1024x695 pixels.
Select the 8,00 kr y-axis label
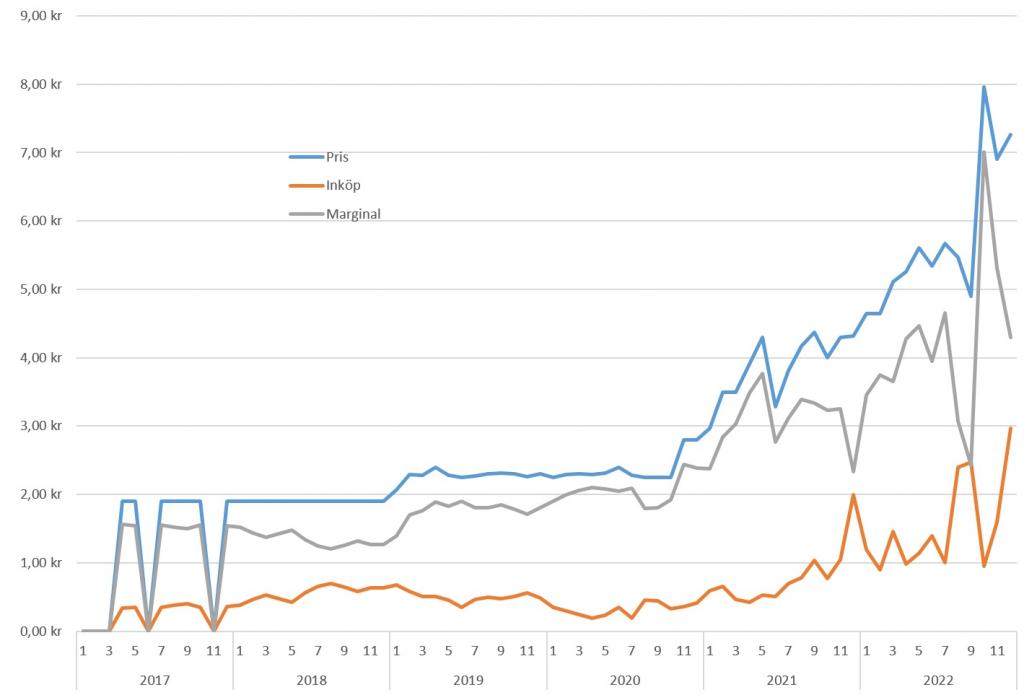click(x=41, y=85)
